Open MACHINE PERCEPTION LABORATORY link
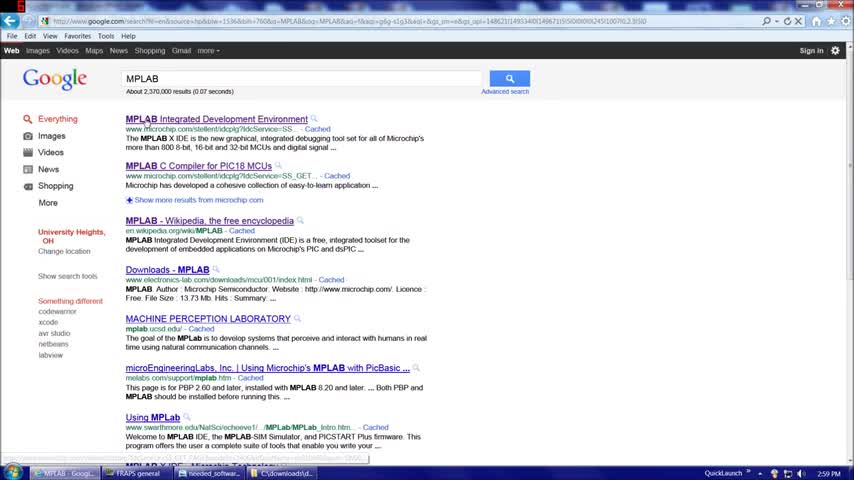 pos(208,319)
